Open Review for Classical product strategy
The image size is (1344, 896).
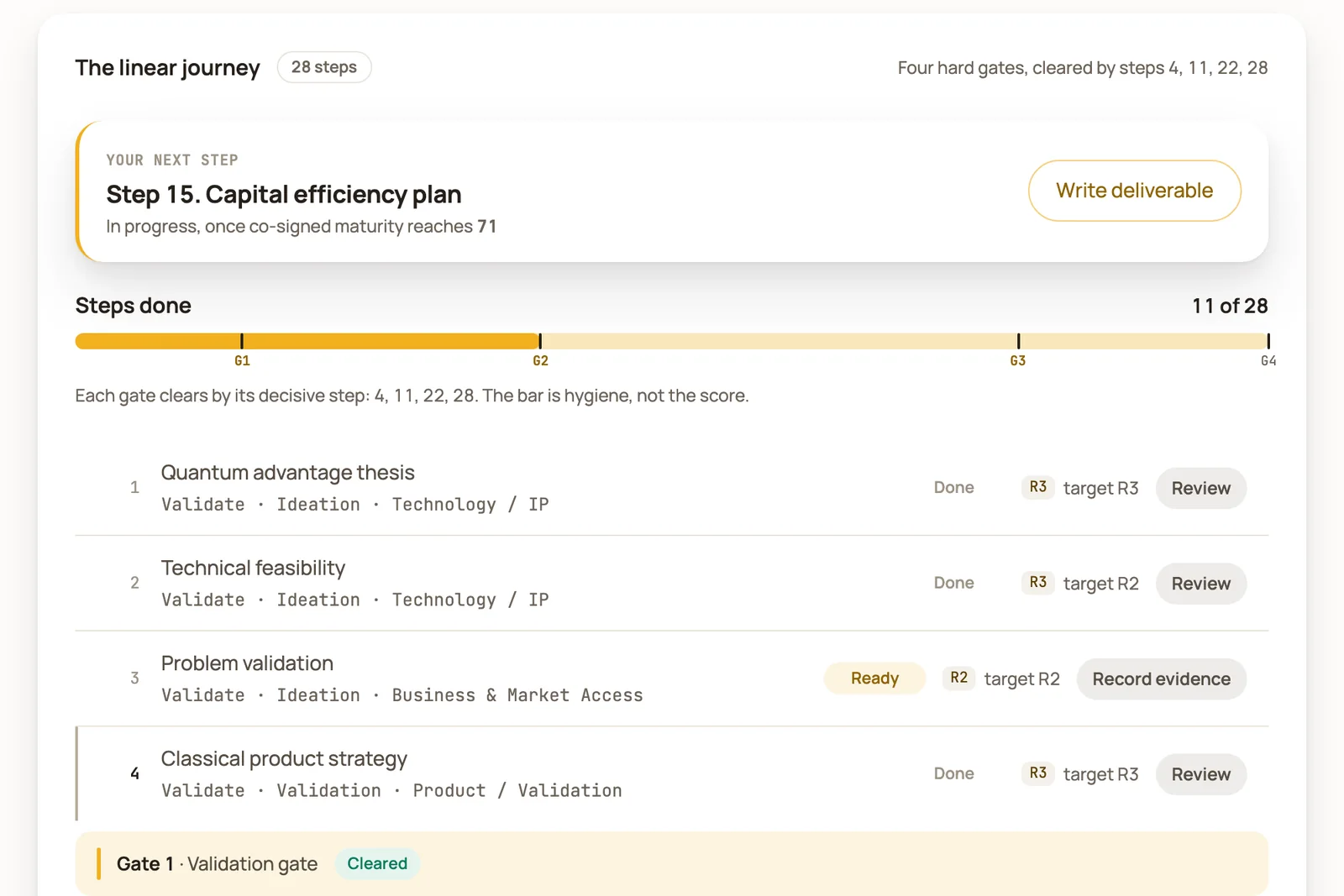coord(1200,774)
